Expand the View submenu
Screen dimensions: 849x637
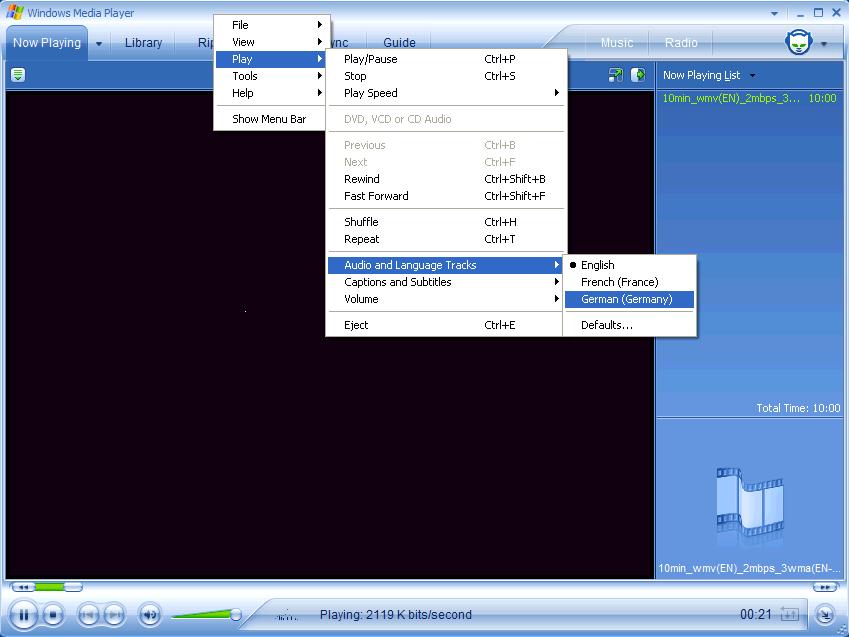click(x=271, y=42)
